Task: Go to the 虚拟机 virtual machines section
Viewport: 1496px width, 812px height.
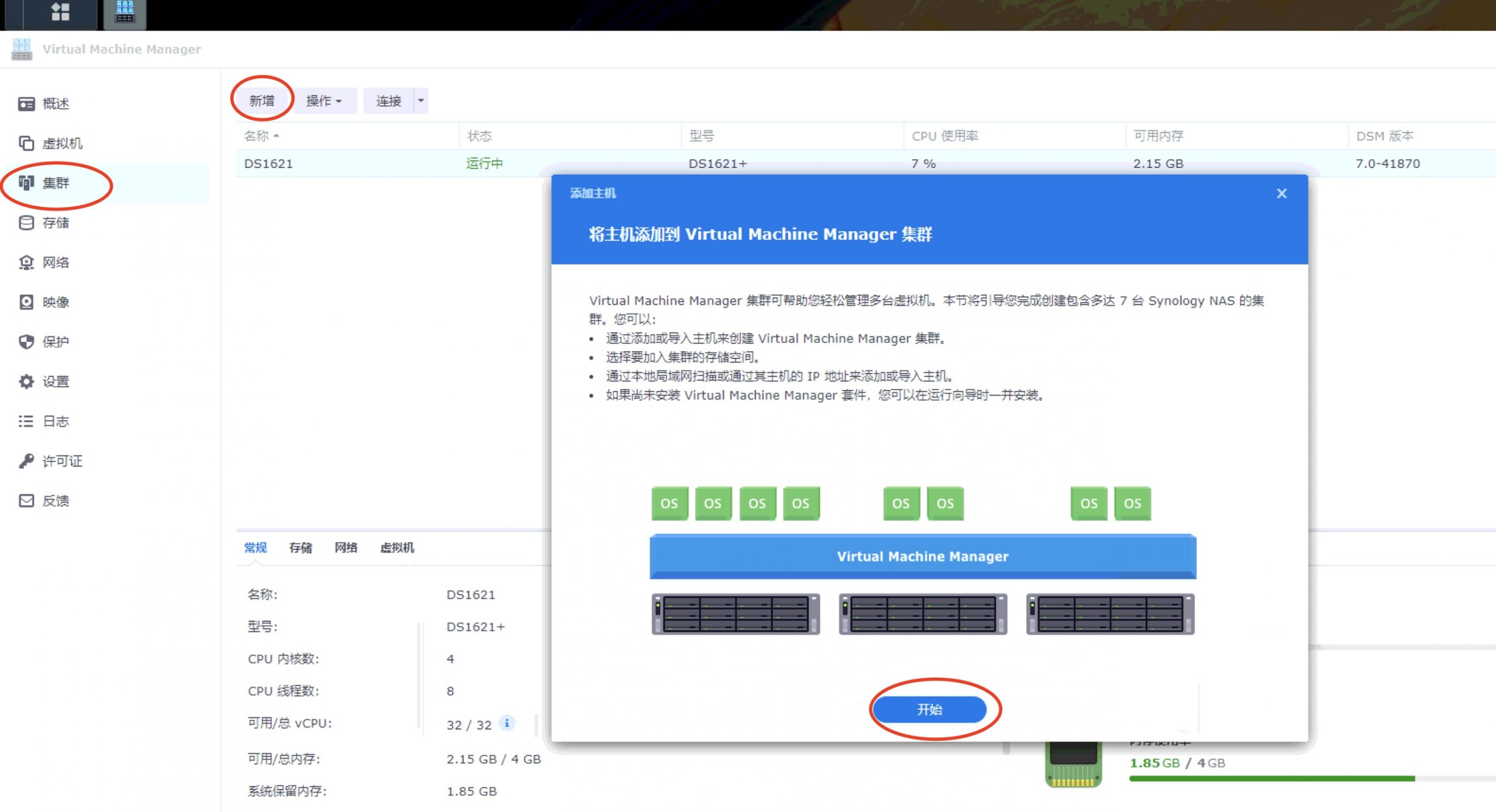Action: tap(62, 144)
